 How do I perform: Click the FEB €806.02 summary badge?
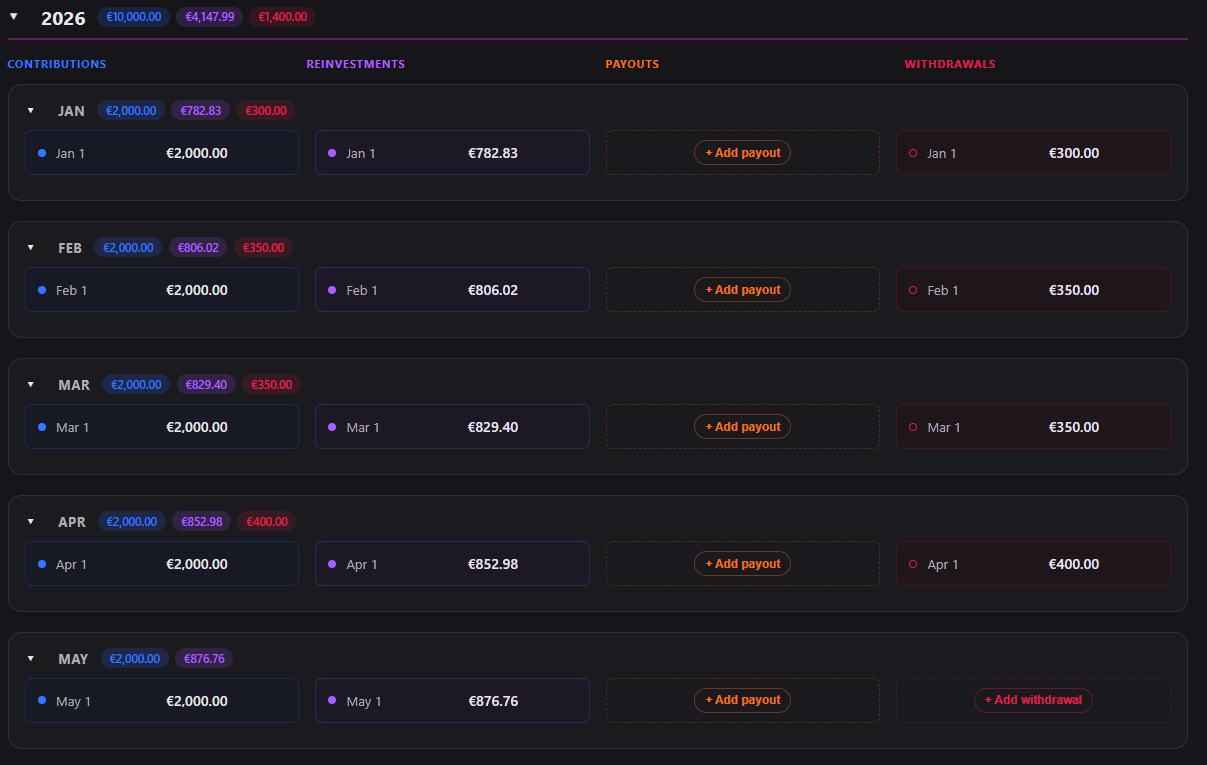198,247
